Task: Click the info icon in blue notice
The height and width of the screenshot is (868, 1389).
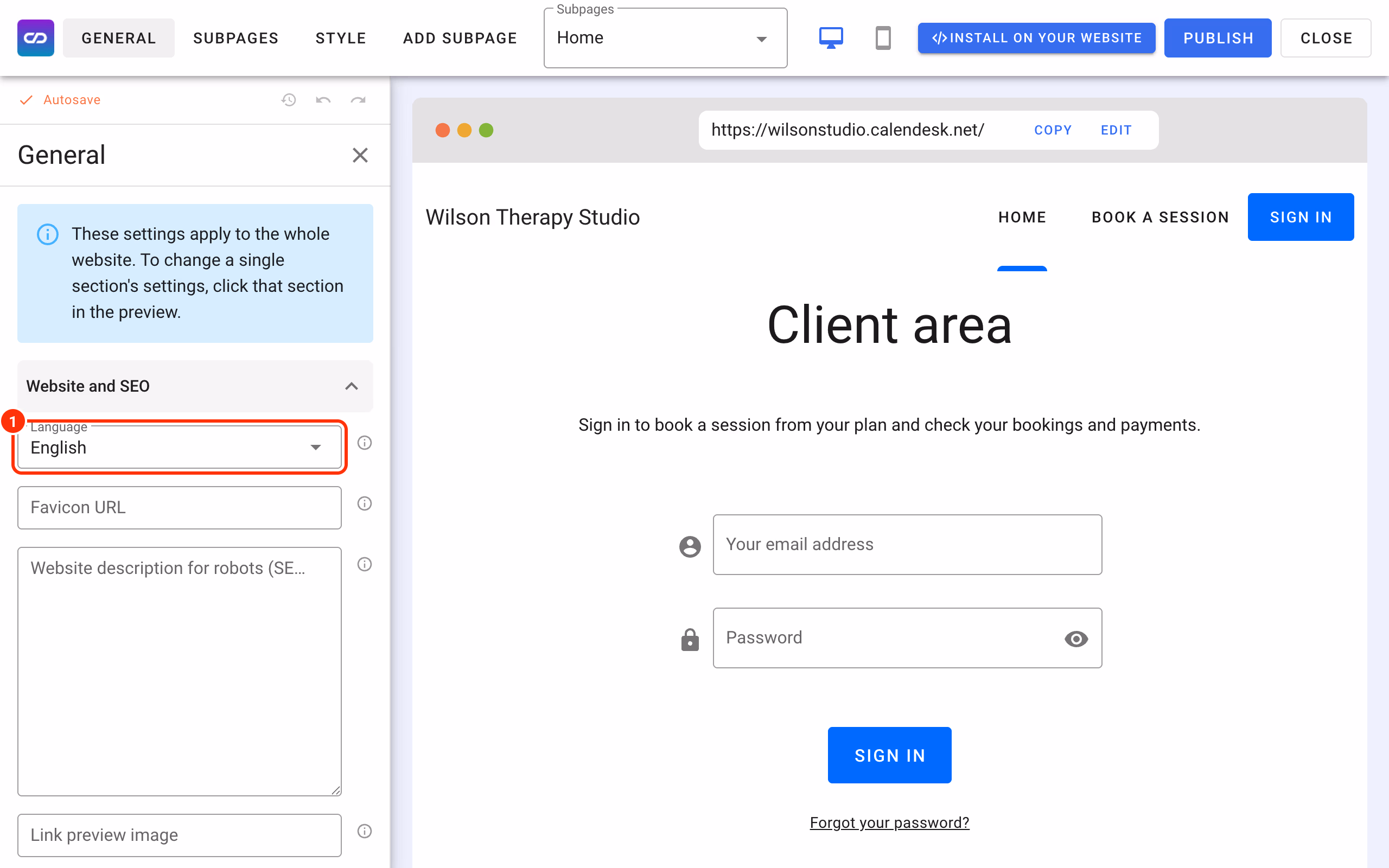Action: click(x=48, y=234)
